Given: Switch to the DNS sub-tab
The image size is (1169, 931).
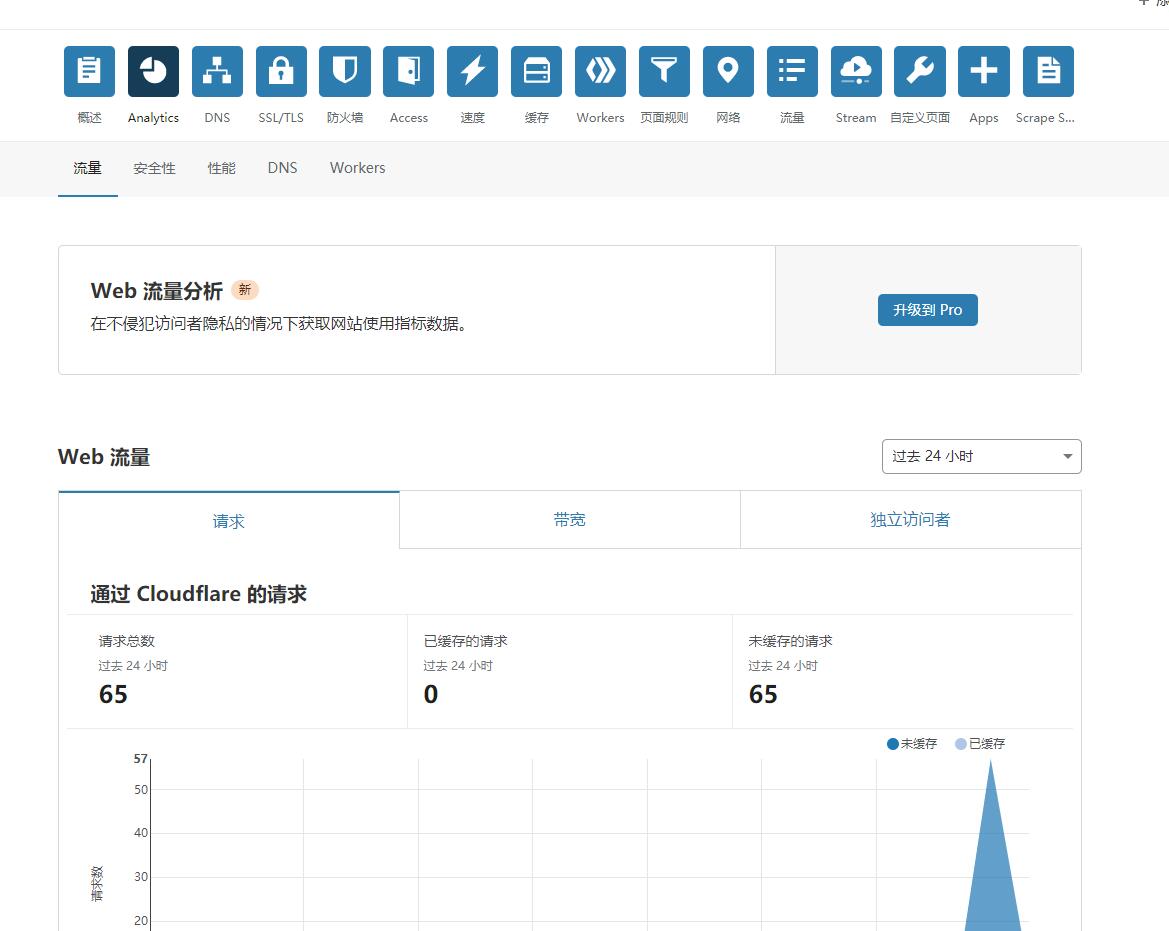Looking at the screenshot, I should coord(283,168).
